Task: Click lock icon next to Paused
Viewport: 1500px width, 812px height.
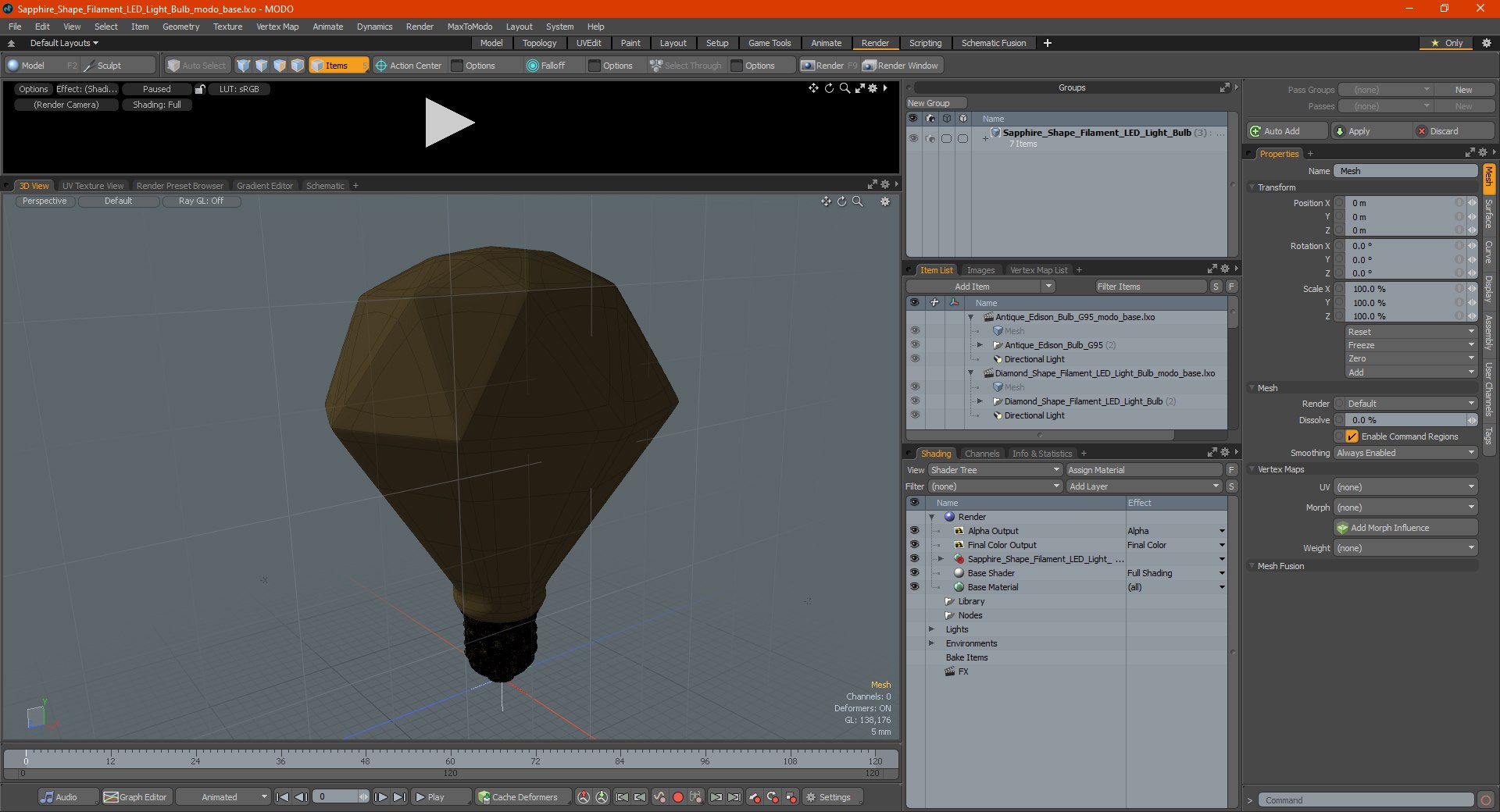Action: 200,89
